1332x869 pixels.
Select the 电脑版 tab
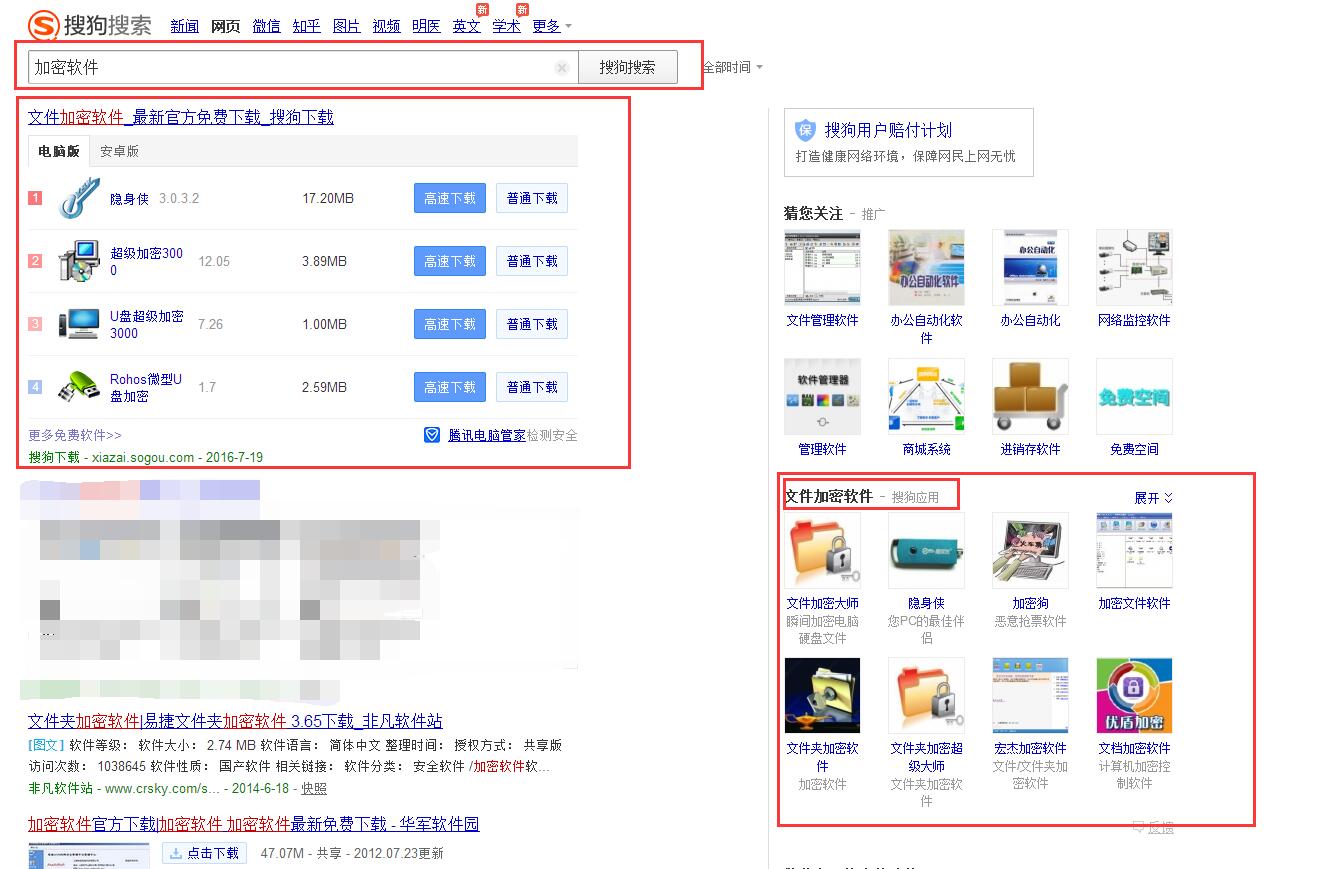click(x=59, y=151)
